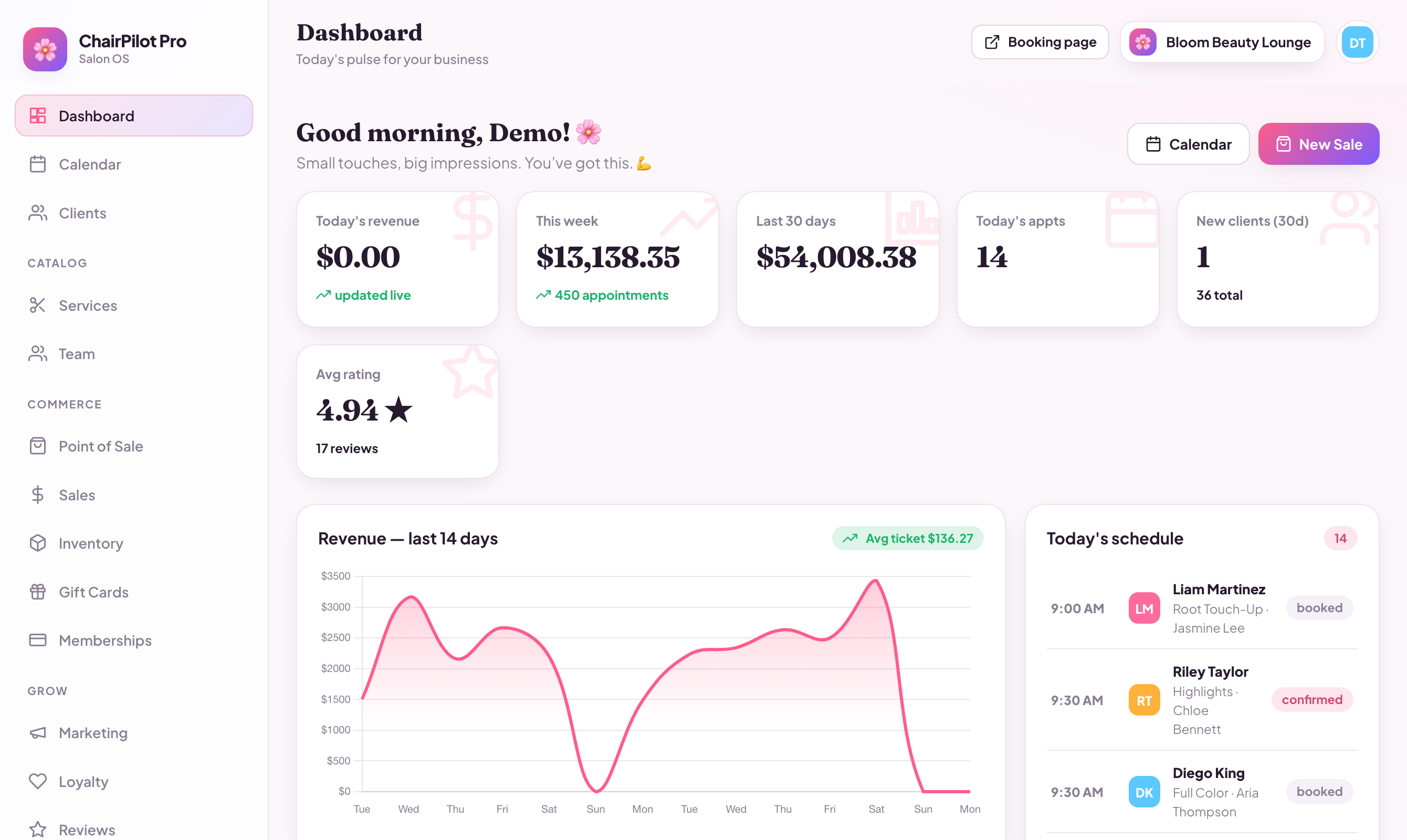The height and width of the screenshot is (840, 1407).
Task: Open the Booking page button
Action: [x=1040, y=43]
